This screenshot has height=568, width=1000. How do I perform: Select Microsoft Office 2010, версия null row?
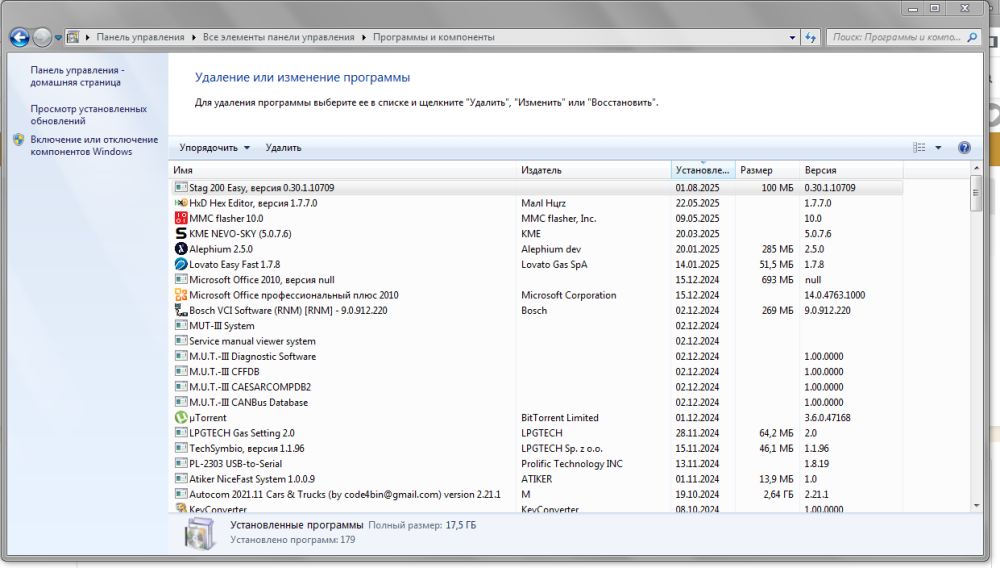[537, 280]
